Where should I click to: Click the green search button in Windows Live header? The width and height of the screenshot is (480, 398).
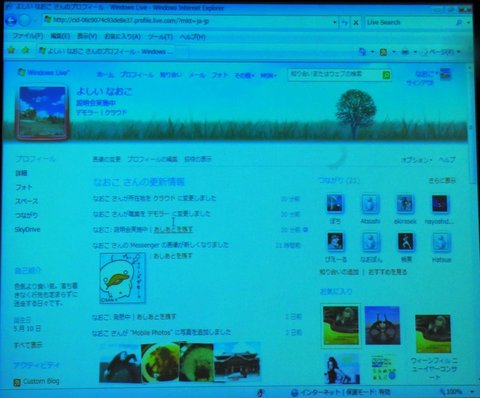[386, 75]
